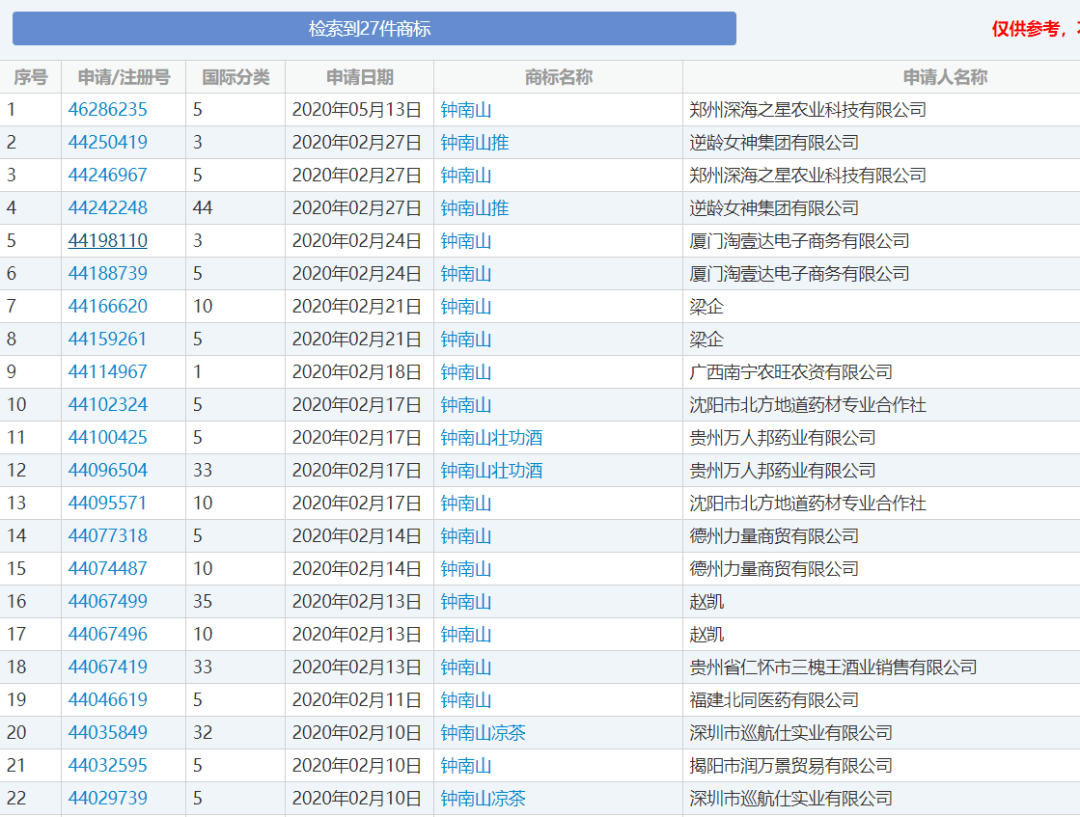Screen dimensions: 1080x817
Task: Open registration number 44198110
Action: 107,240
